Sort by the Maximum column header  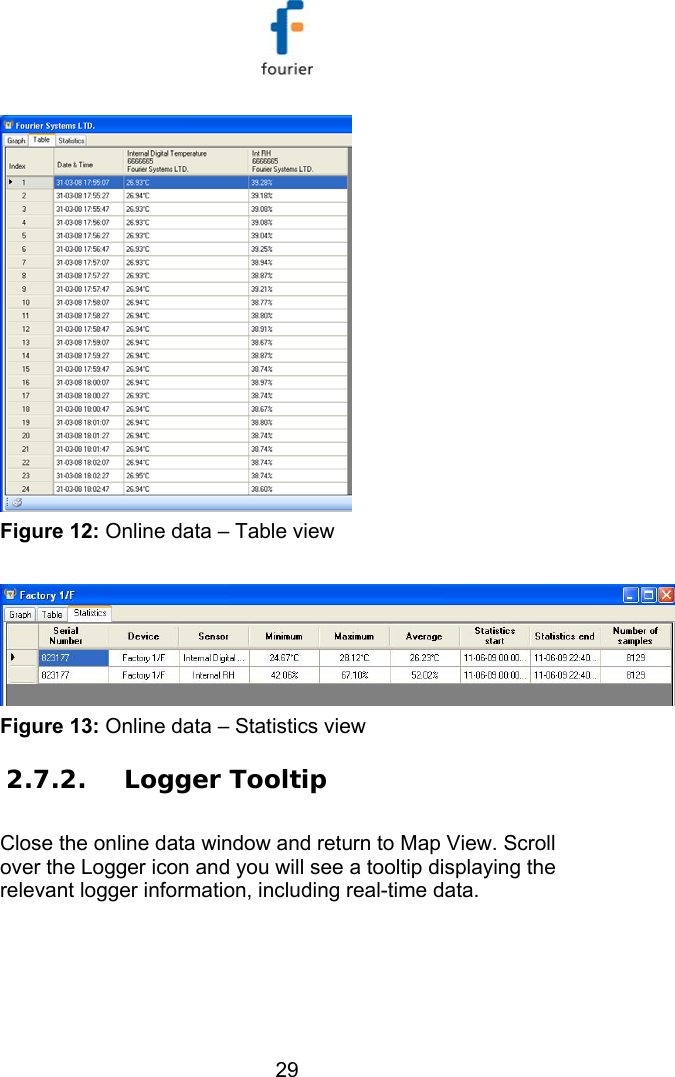[354, 636]
